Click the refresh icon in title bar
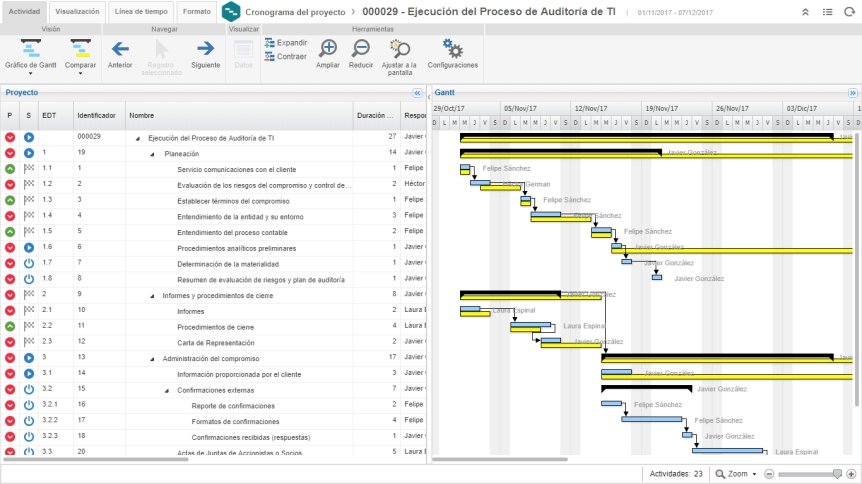 tap(849, 12)
